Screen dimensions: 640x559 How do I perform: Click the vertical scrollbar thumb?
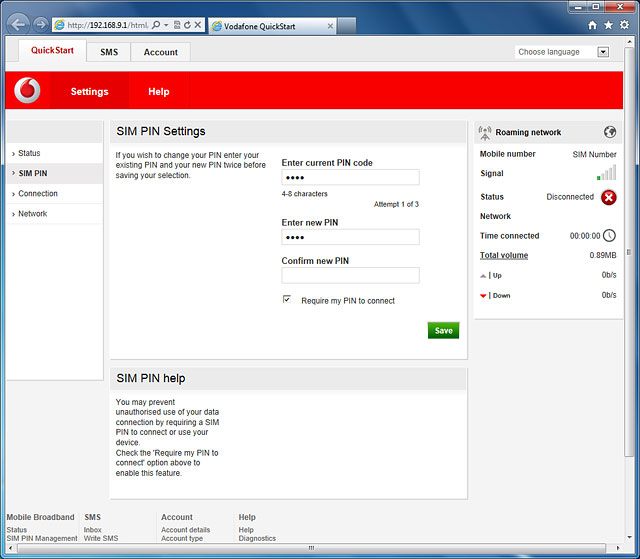629,252
